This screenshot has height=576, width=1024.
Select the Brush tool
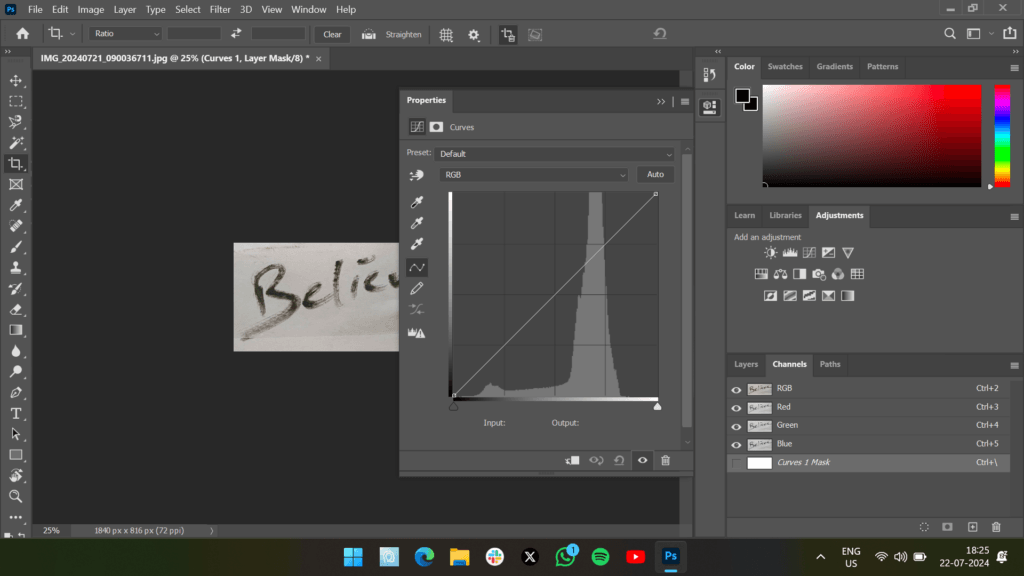[x=16, y=247]
